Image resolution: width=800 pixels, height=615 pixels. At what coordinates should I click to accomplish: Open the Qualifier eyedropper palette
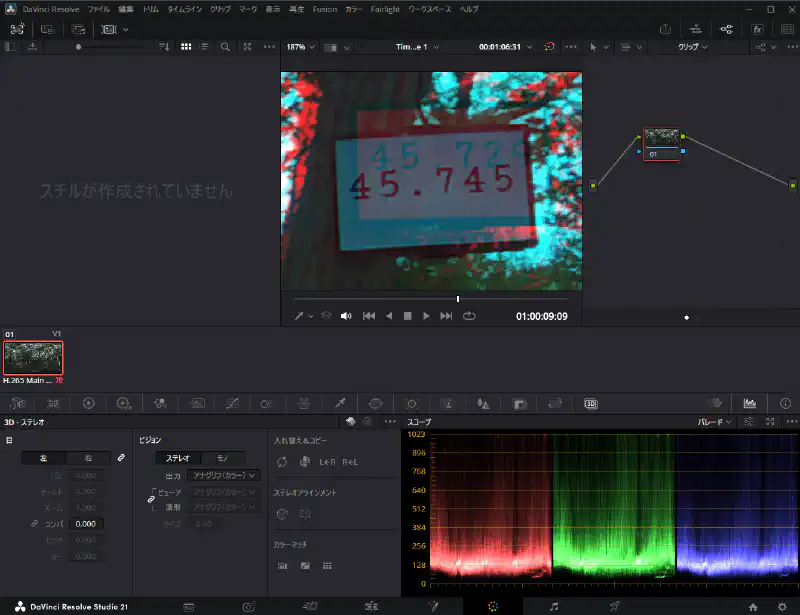click(340, 404)
